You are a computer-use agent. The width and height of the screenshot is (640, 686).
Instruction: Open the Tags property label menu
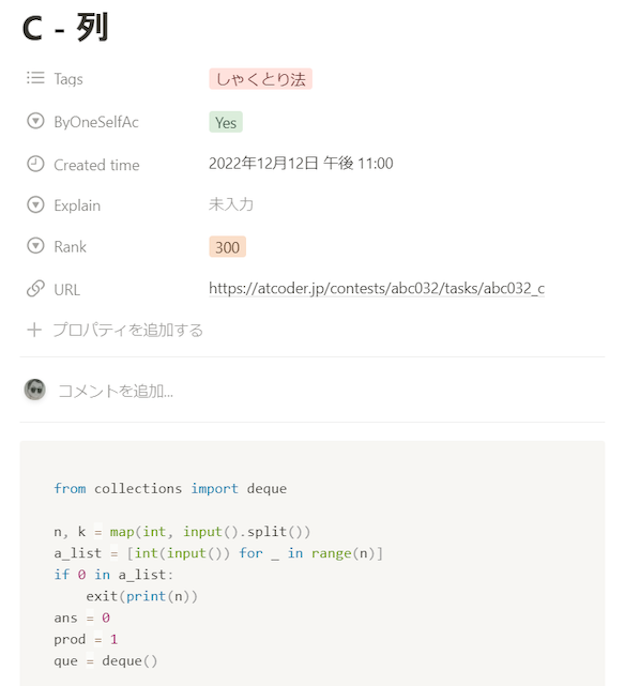(x=68, y=79)
